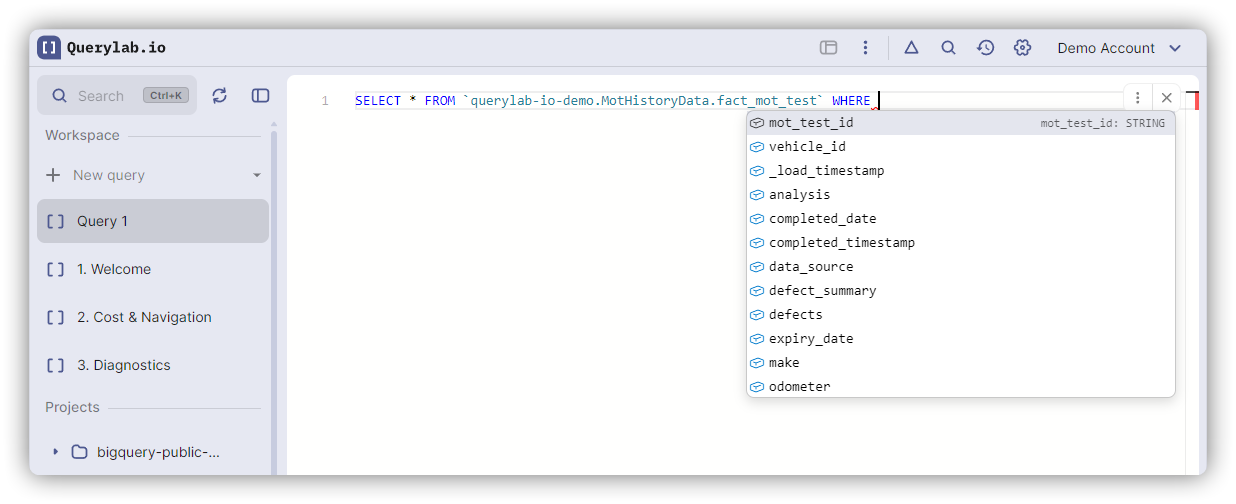
Task: Open the magnifier search icon in header
Action: pos(948,47)
